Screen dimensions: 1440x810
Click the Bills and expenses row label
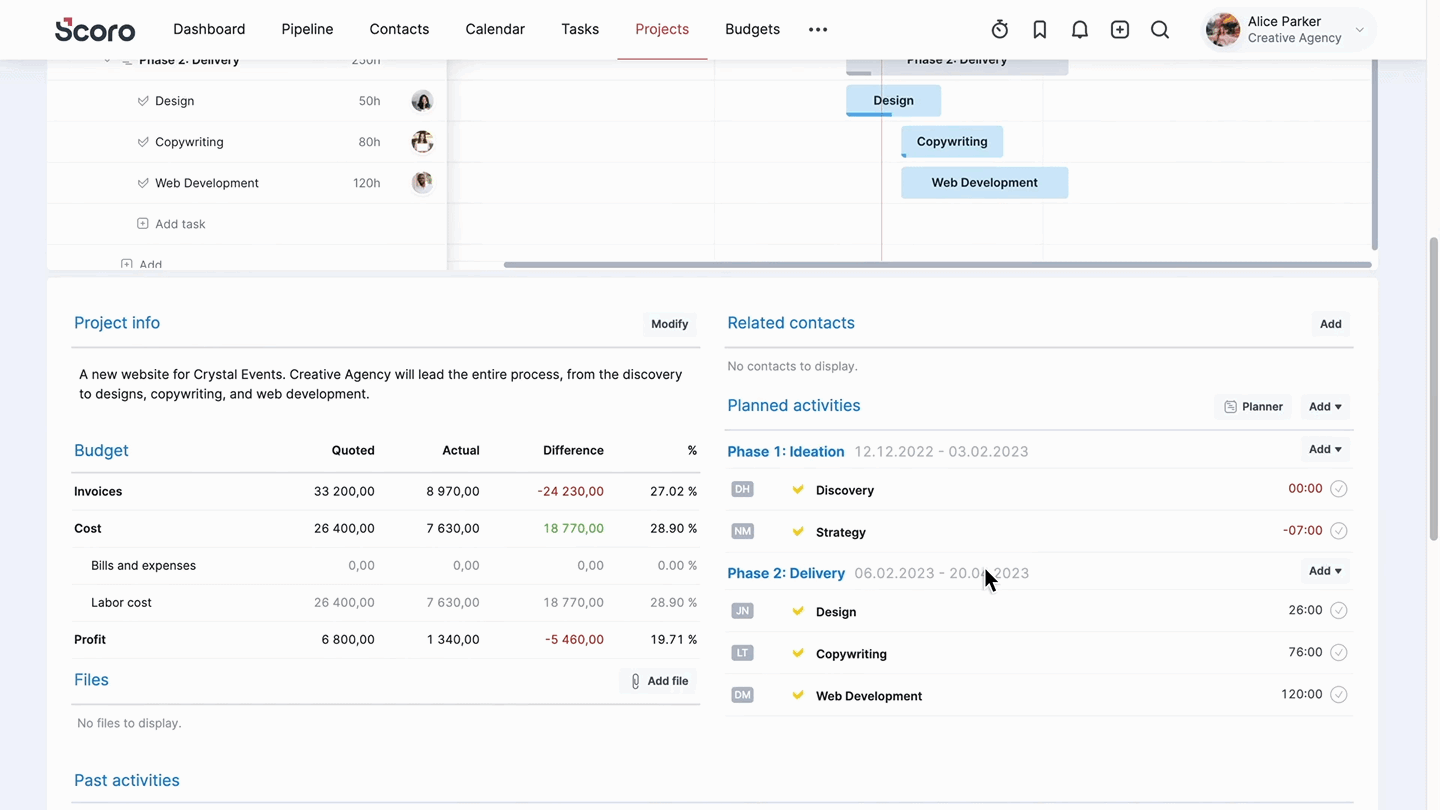coord(143,565)
